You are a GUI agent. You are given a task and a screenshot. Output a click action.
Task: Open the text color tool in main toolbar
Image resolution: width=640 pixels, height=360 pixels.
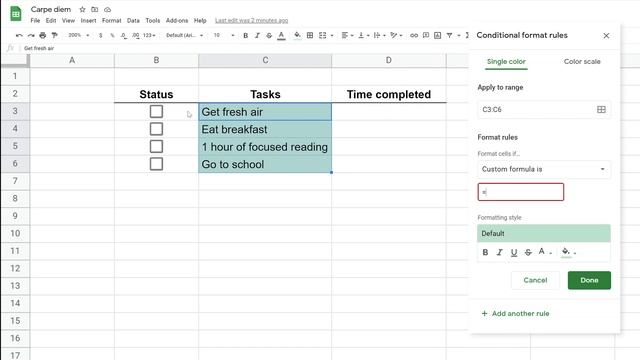281,36
